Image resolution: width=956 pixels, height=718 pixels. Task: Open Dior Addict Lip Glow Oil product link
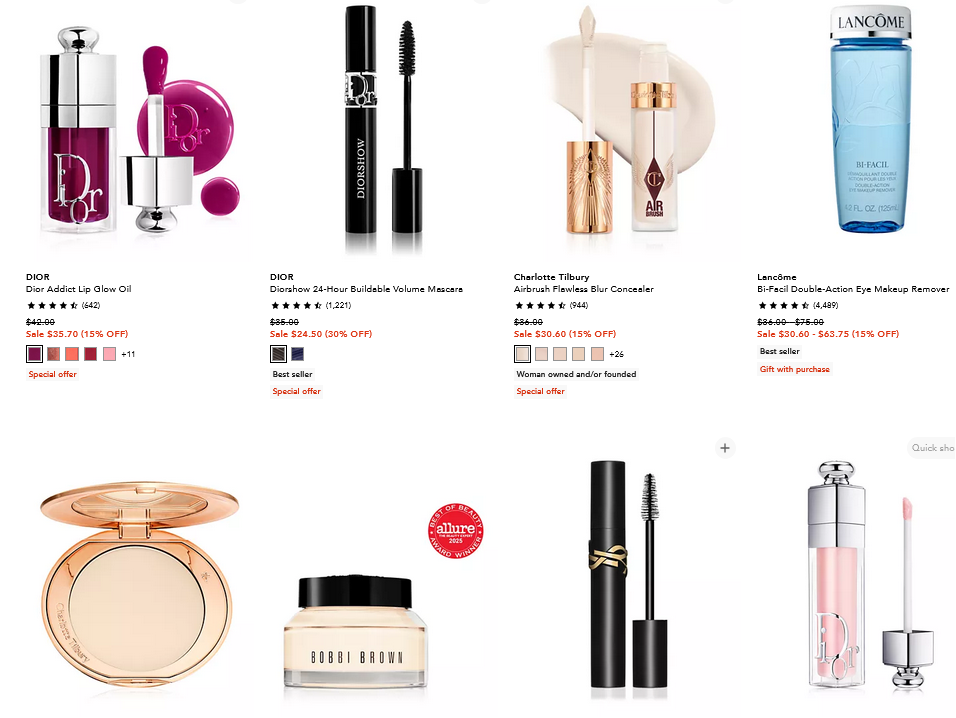[x=79, y=289]
